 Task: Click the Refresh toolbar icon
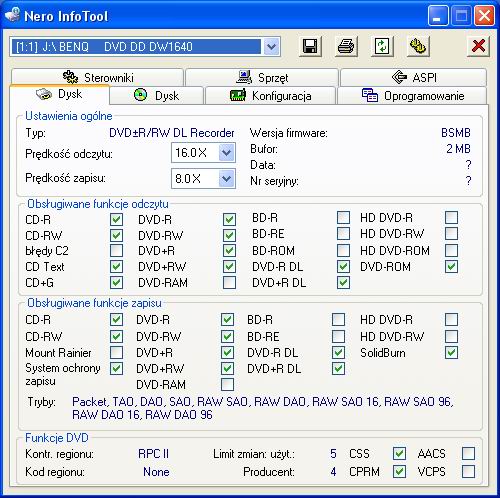pos(382,46)
